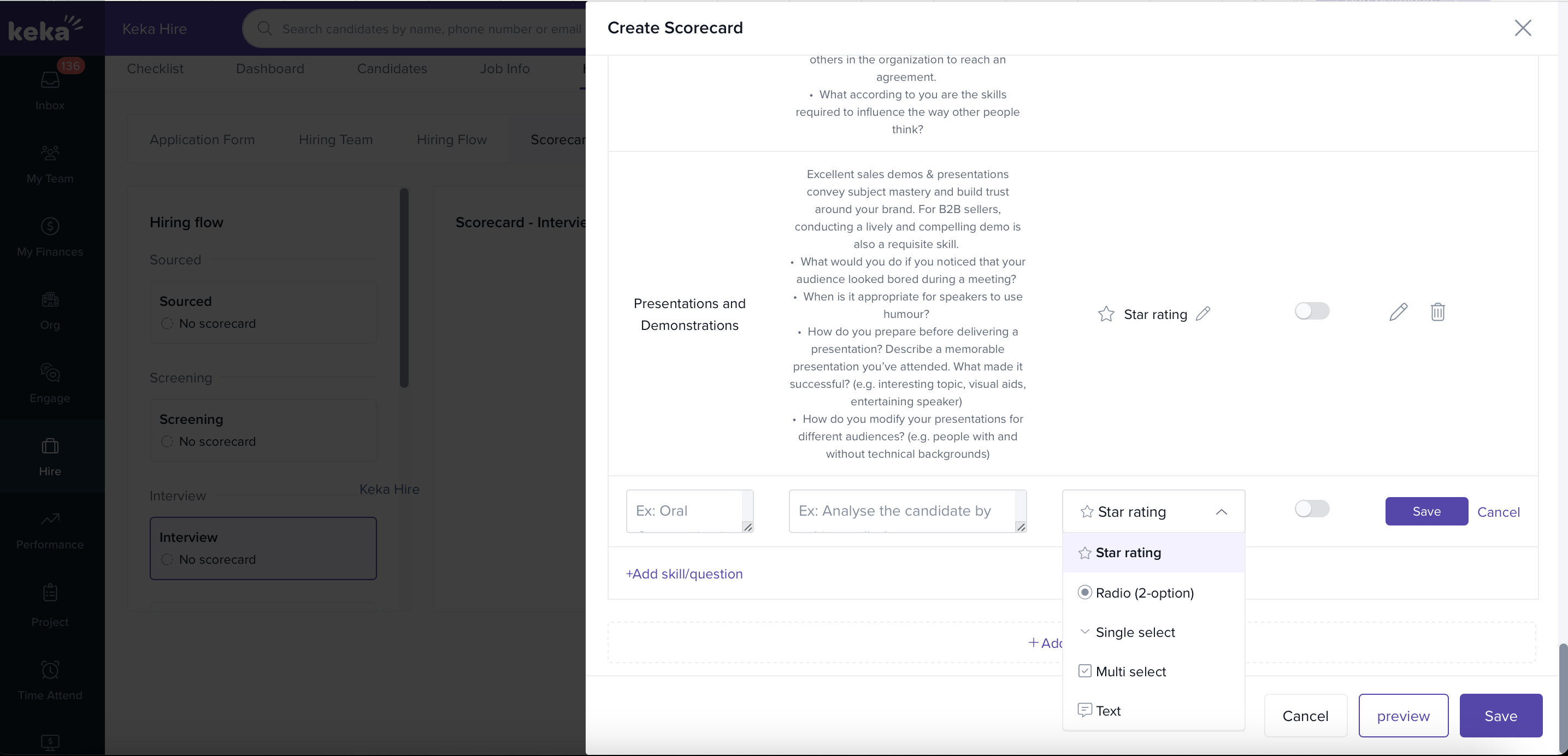Image resolution: width=1568 pixels, height=756 pixels.
Task: Choose the Text answer type option
Action: 1108,711
